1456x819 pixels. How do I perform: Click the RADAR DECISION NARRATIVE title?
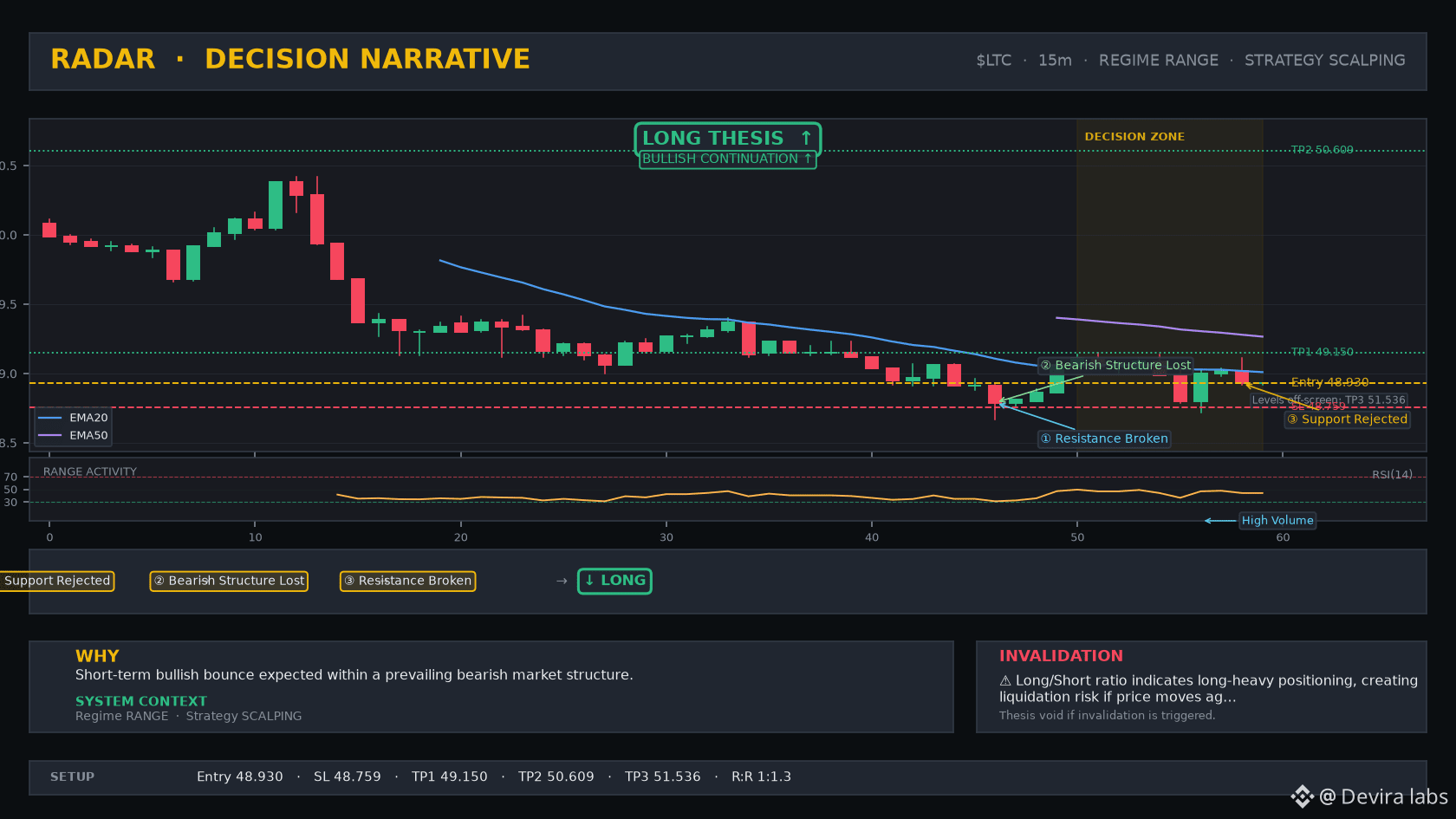(290, 59)
